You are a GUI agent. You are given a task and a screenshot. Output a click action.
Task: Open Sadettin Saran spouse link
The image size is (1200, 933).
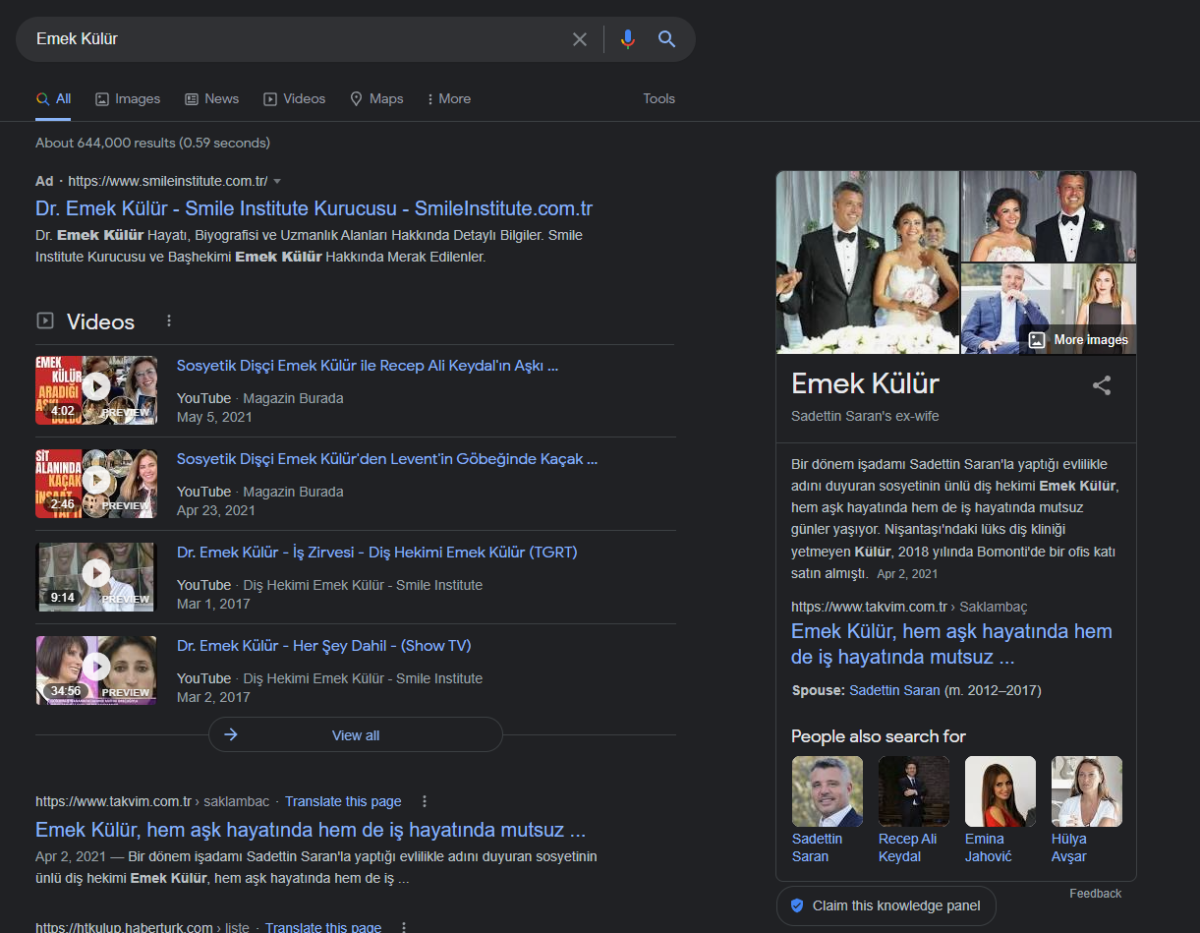pyautogui.click(x=895, y=690)
